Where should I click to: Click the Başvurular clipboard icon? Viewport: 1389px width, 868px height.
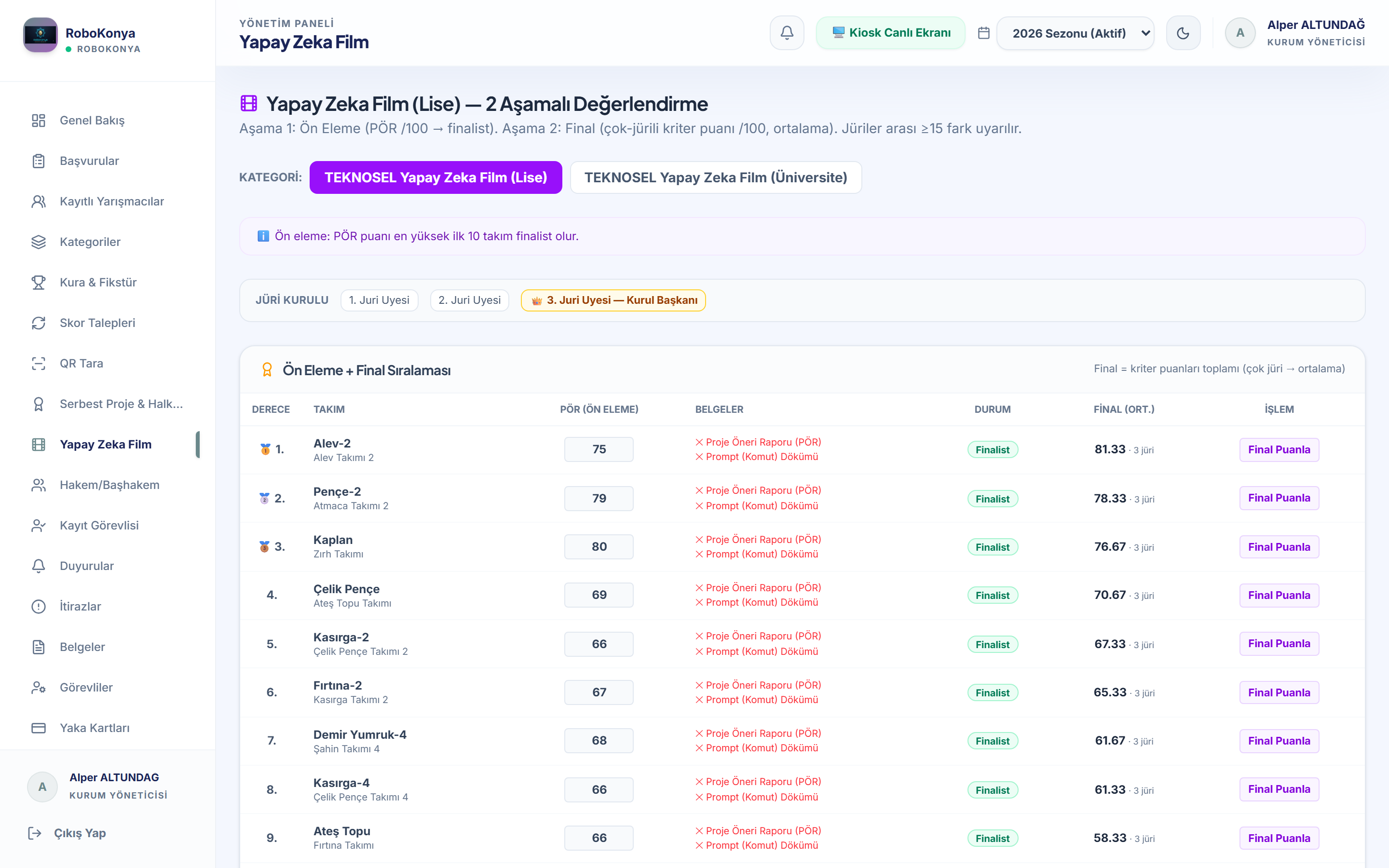point(39,162)
